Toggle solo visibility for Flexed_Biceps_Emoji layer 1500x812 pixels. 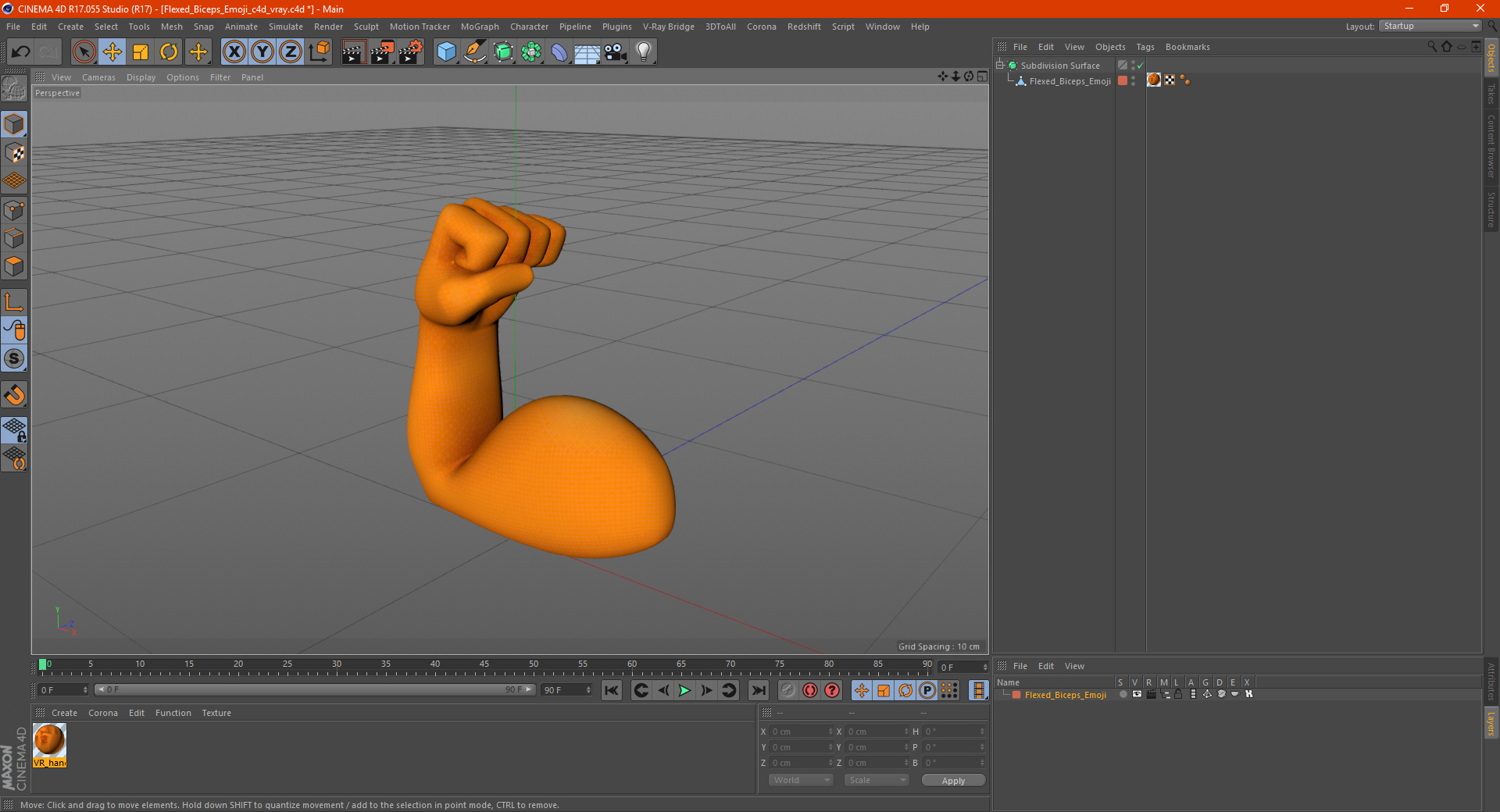[x=1123, y=694]
